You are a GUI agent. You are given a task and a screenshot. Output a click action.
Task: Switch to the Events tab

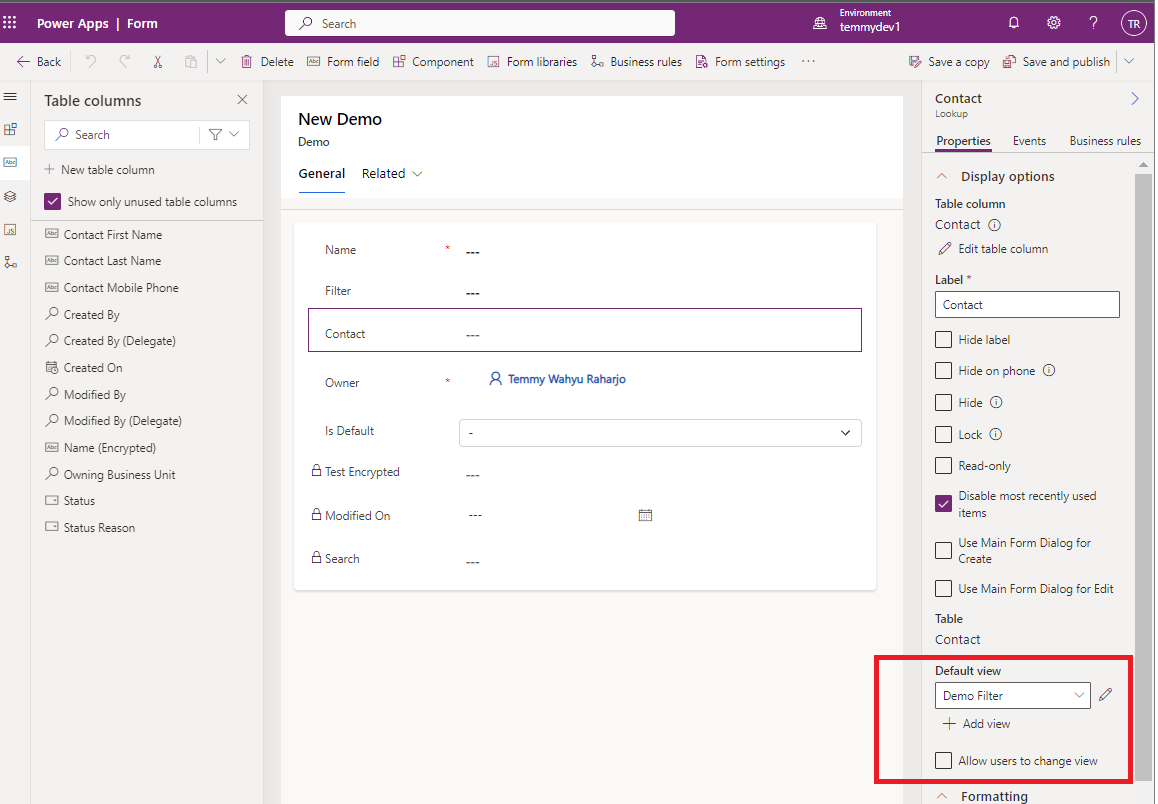(x=1029, y=141)
